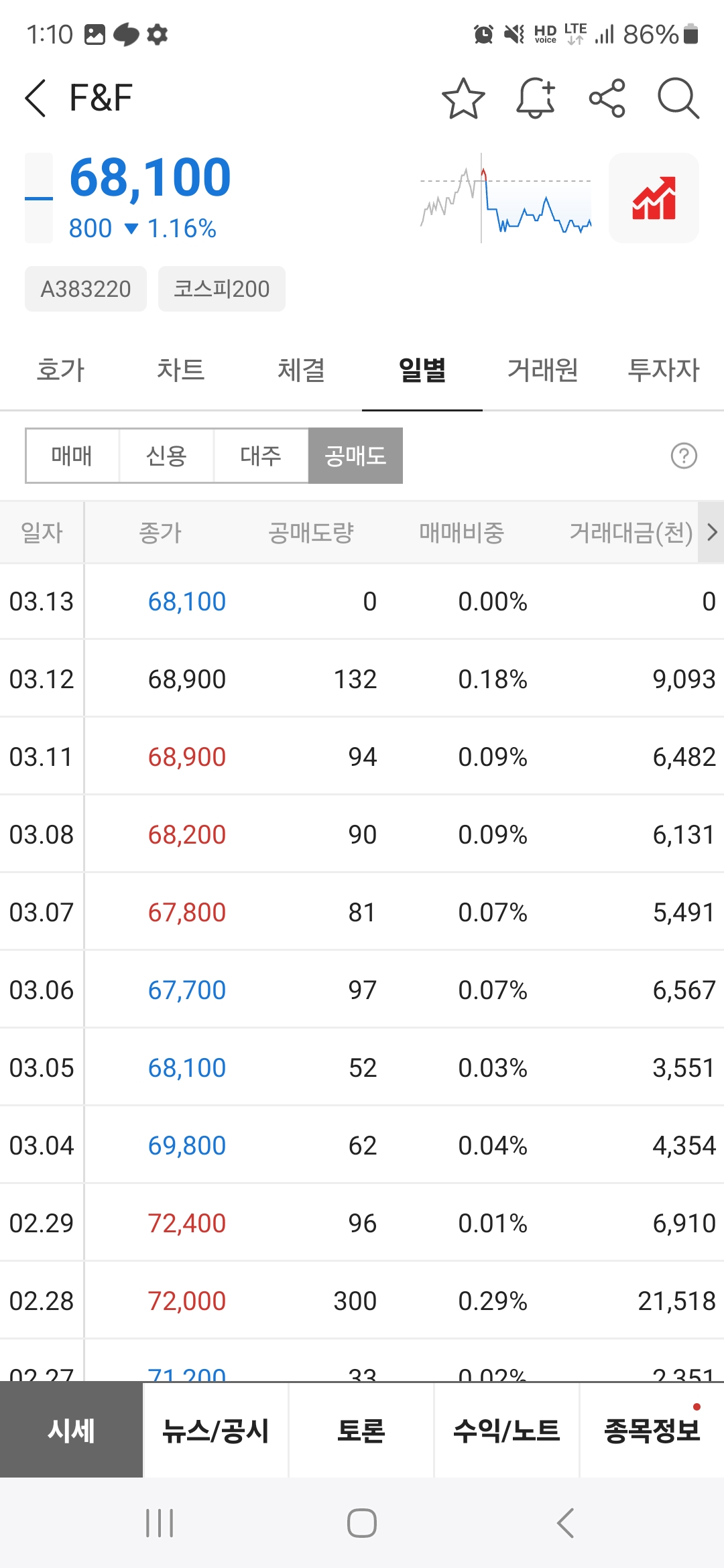Tap trade value 9,093 on 03.12
This screenshot has width=724, height=1568.
[x=684, y=679]
